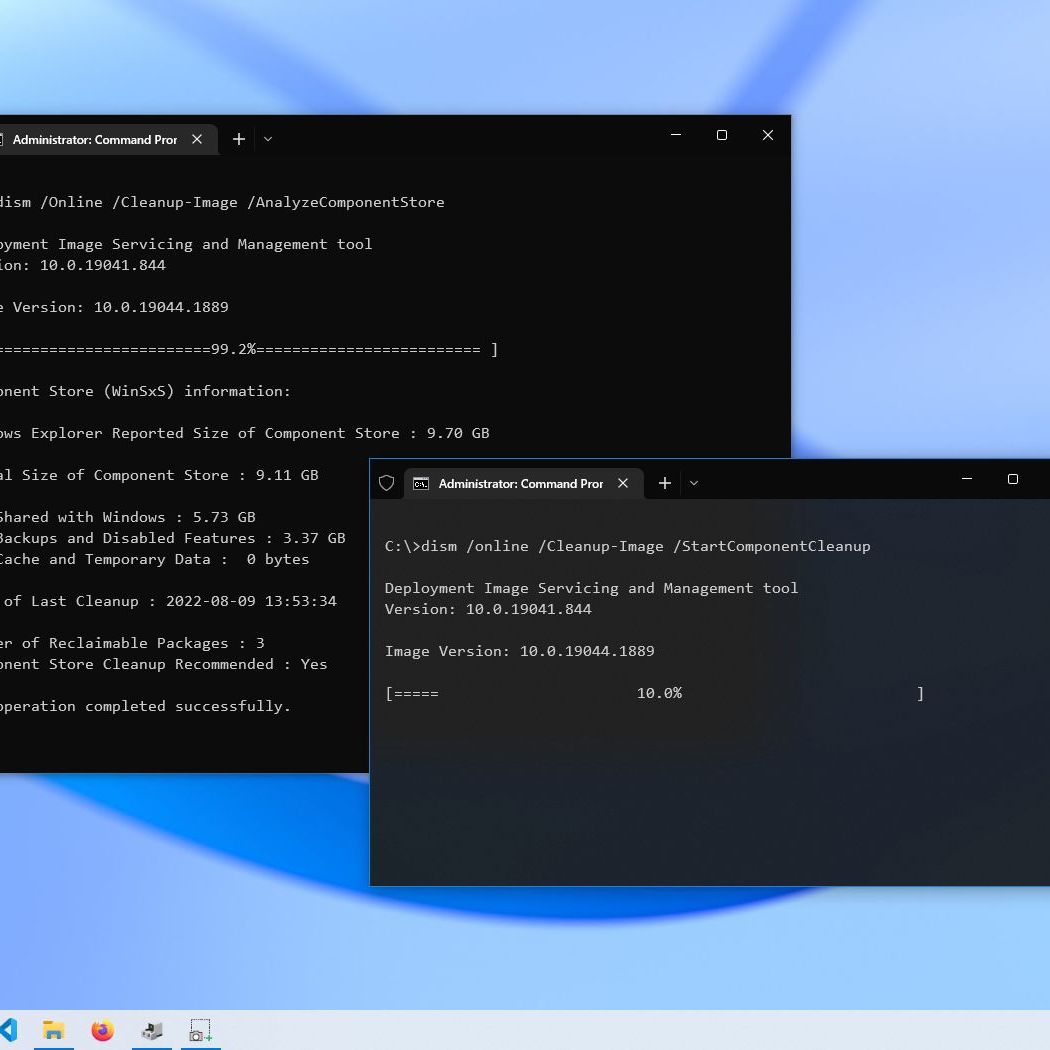1050x1050 pixels.
Task: Click 'Shared with Windows : 5.73 GB' line
Action: 127,517
